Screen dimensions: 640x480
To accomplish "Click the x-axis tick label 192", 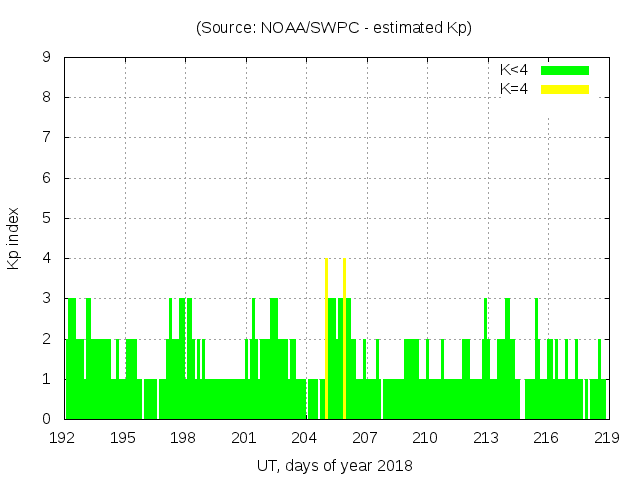I will (x=63, y=437).
